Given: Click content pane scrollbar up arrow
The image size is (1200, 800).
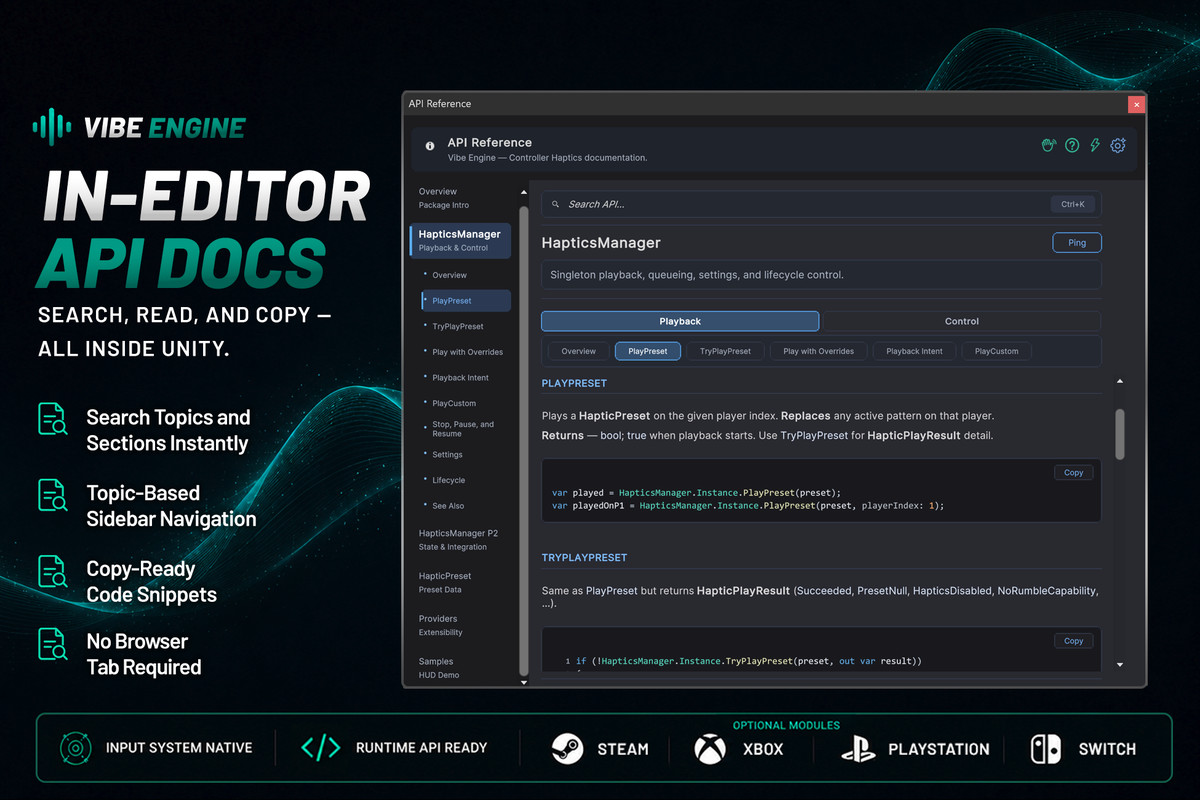Looking at the screenshot, I should [x=1119, y=381].
